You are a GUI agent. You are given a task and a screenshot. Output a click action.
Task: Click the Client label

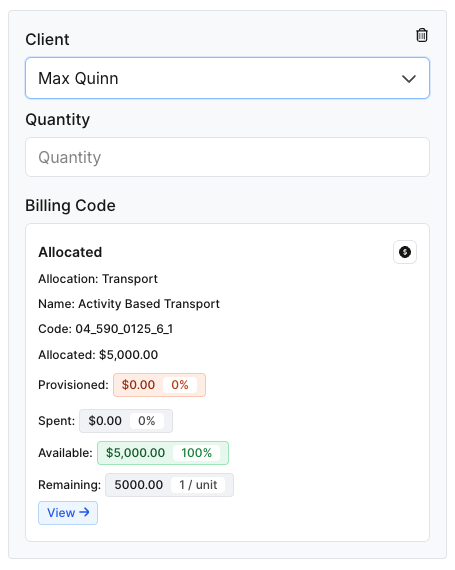point(47,39)
